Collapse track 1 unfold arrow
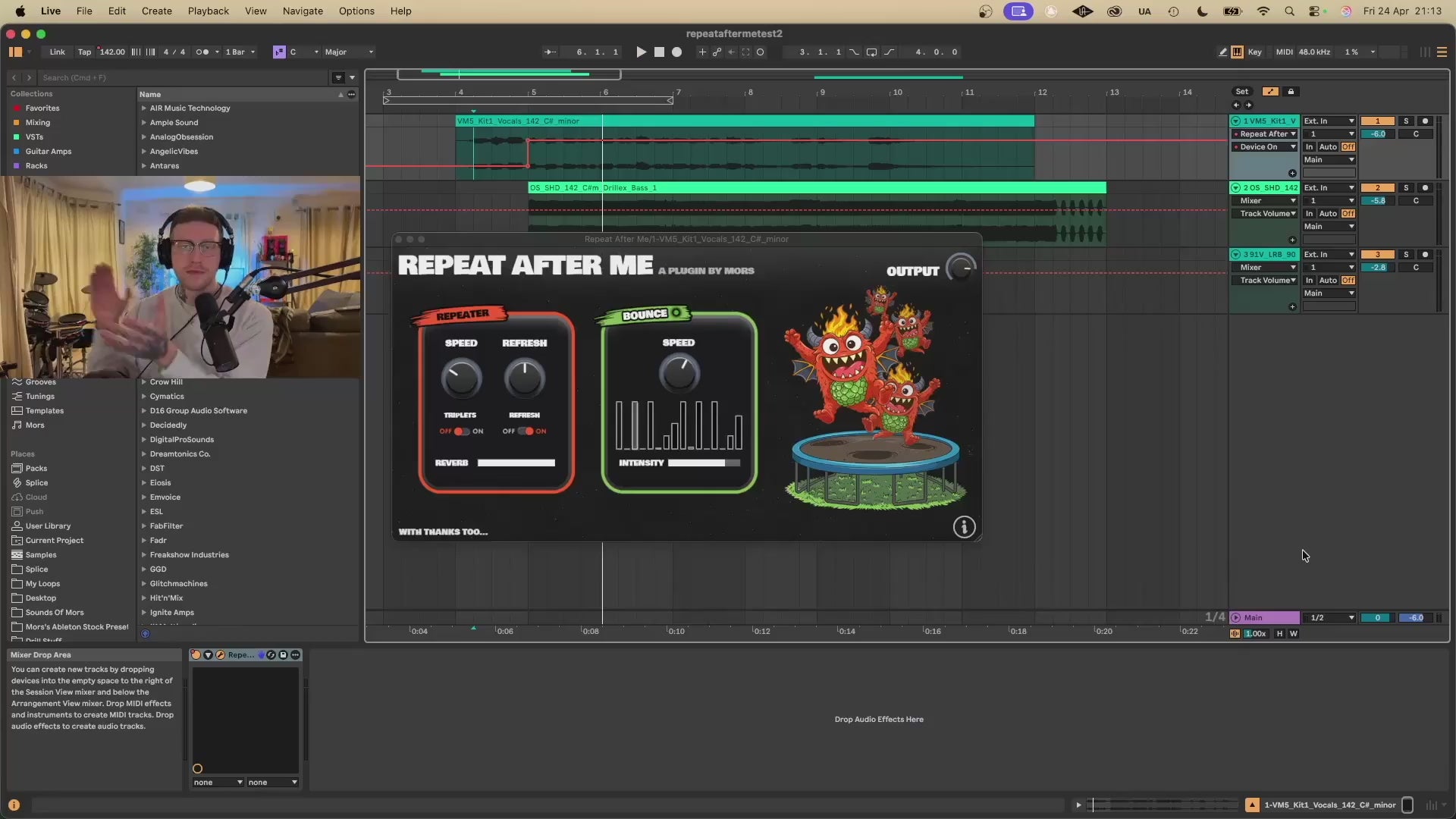The image size is (1456, 819). tap(1236, 121)
